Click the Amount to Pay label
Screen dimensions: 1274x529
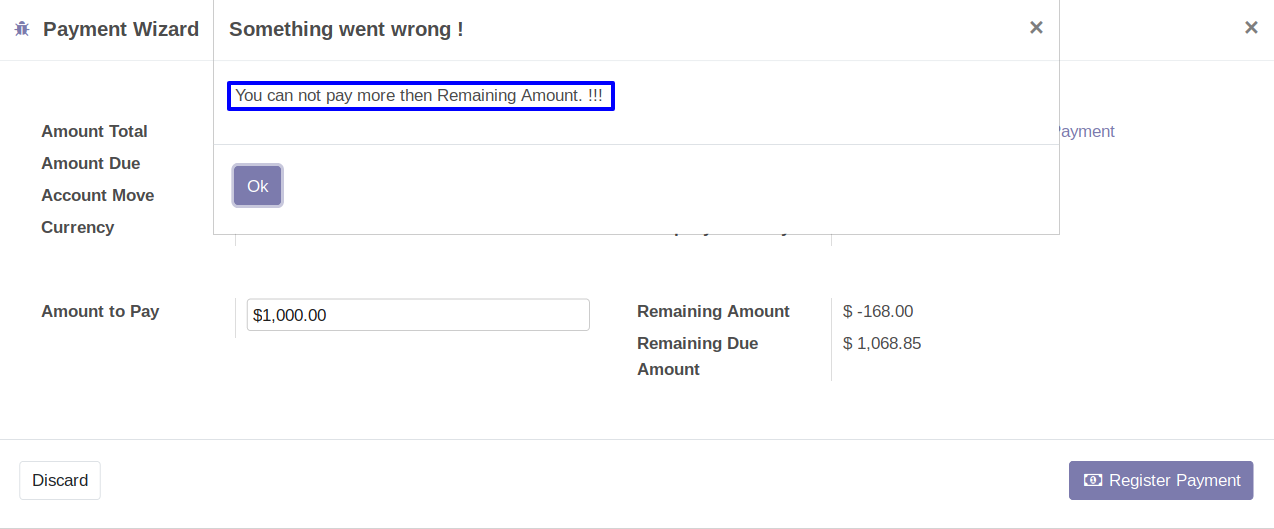pos(100,311)
